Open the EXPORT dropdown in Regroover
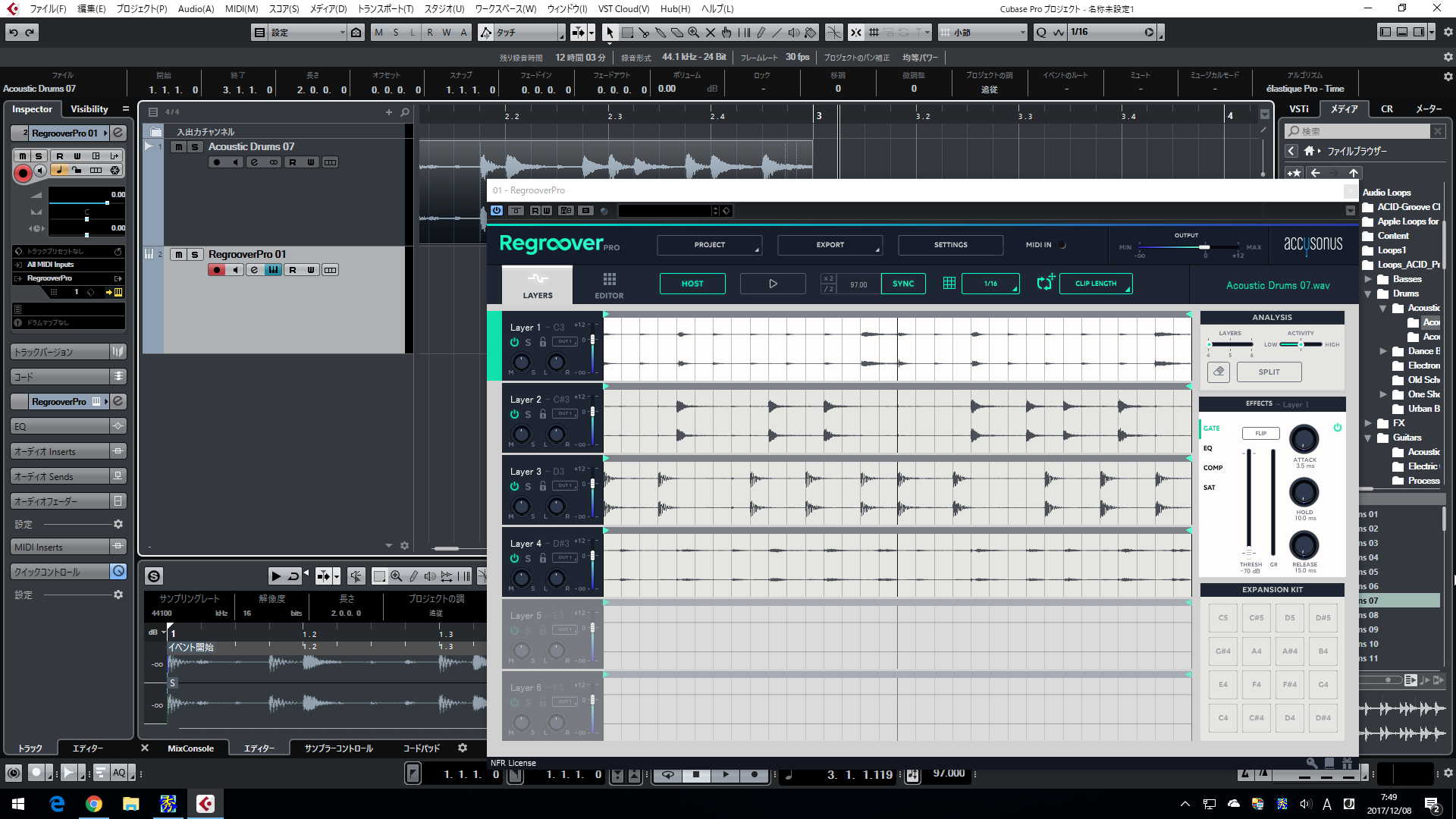Screen dimensions: 1456x819 (830, 245)
